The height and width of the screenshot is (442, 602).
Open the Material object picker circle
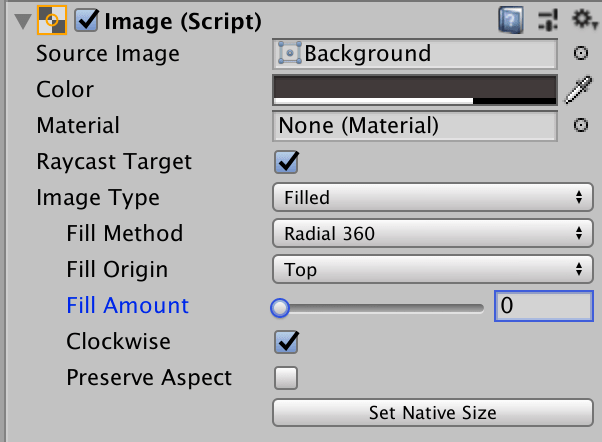click(581, 125)
